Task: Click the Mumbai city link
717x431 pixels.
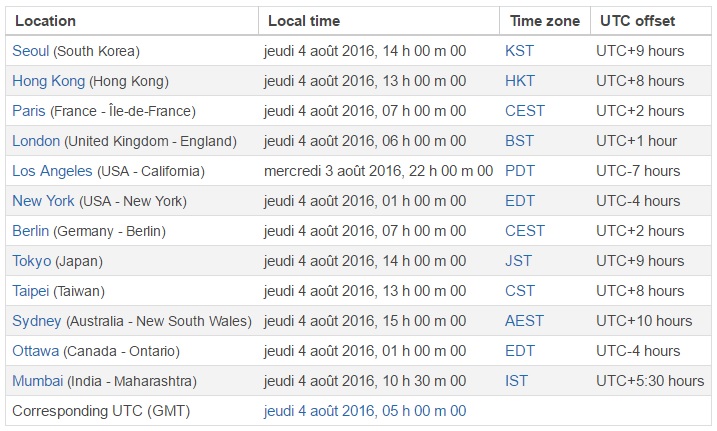Action: point(37,381)
